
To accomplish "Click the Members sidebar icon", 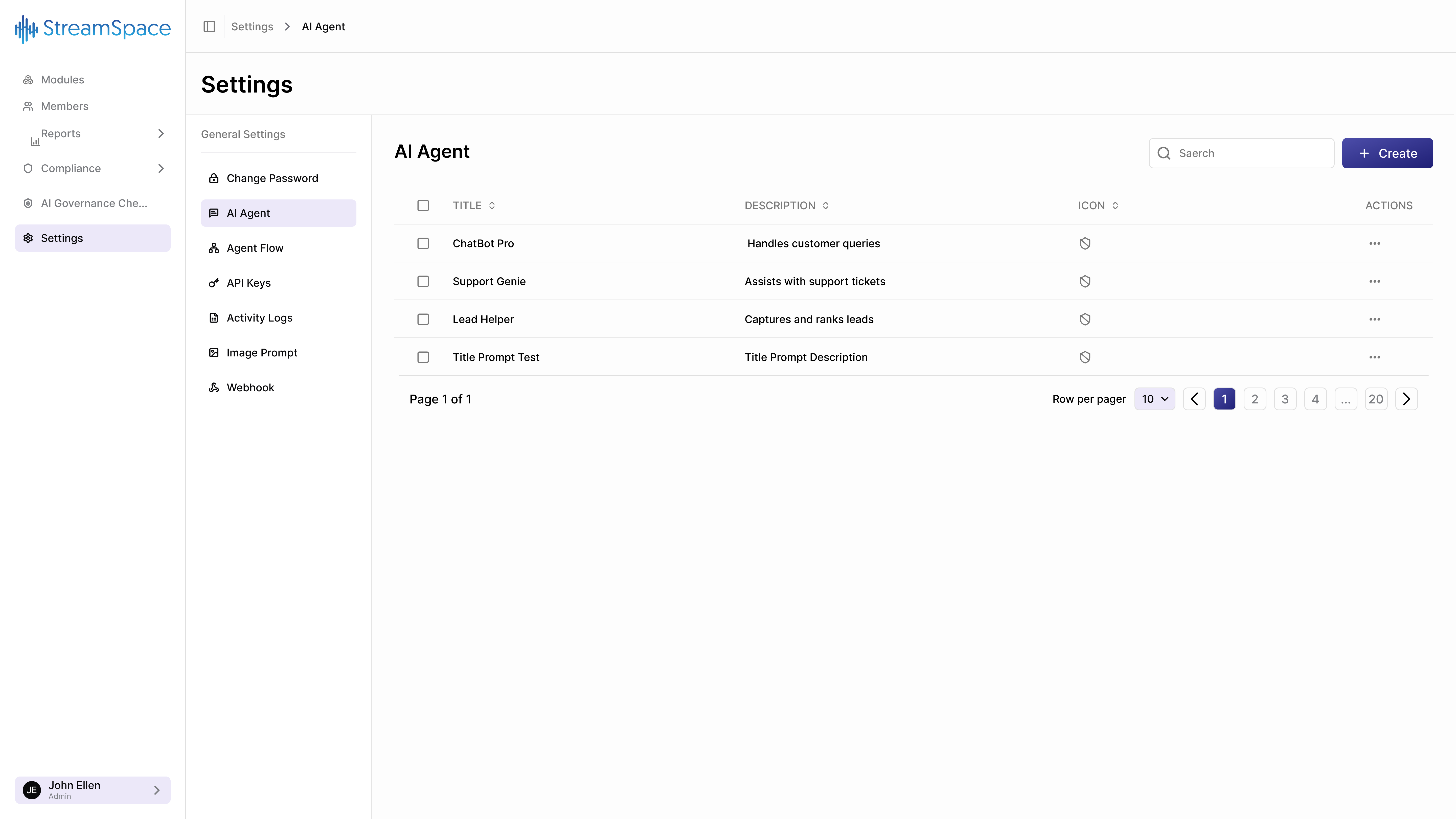I will coord(28,106).
